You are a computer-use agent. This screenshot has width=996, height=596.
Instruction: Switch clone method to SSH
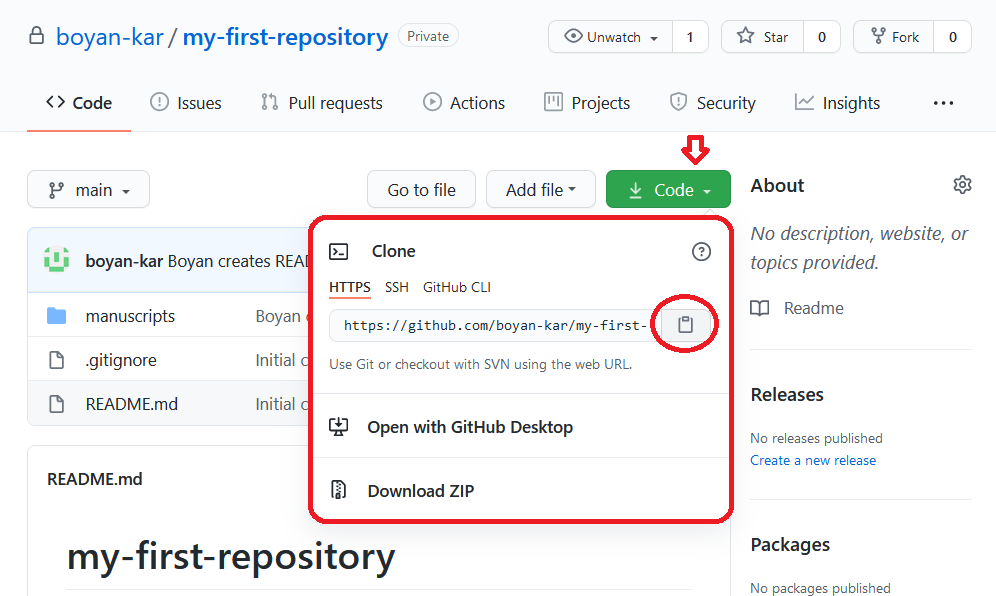point(396,287)
